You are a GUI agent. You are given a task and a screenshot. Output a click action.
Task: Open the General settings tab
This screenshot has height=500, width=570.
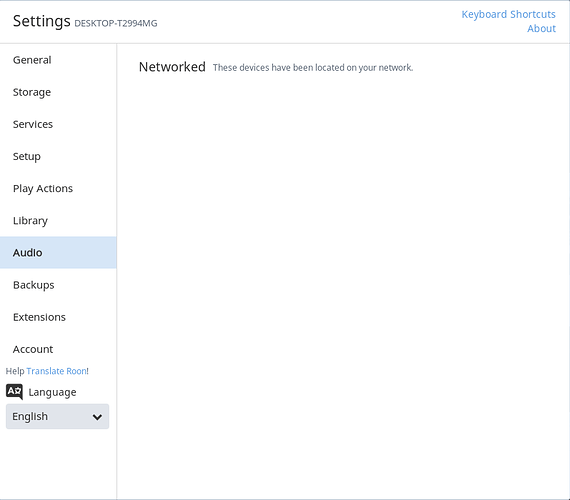[58, 60]
